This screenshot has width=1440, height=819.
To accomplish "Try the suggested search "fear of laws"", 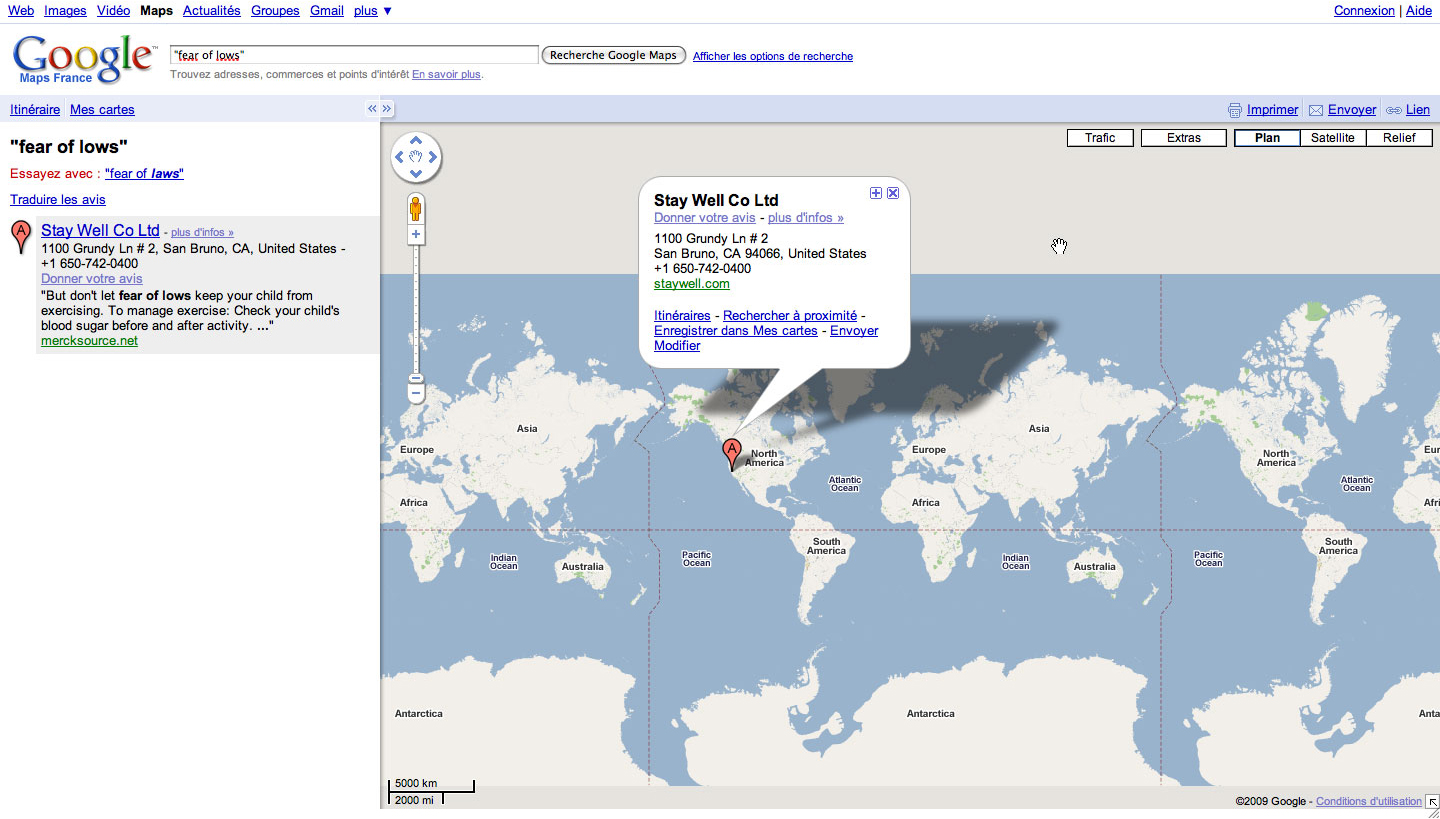I will pos(144,174).
